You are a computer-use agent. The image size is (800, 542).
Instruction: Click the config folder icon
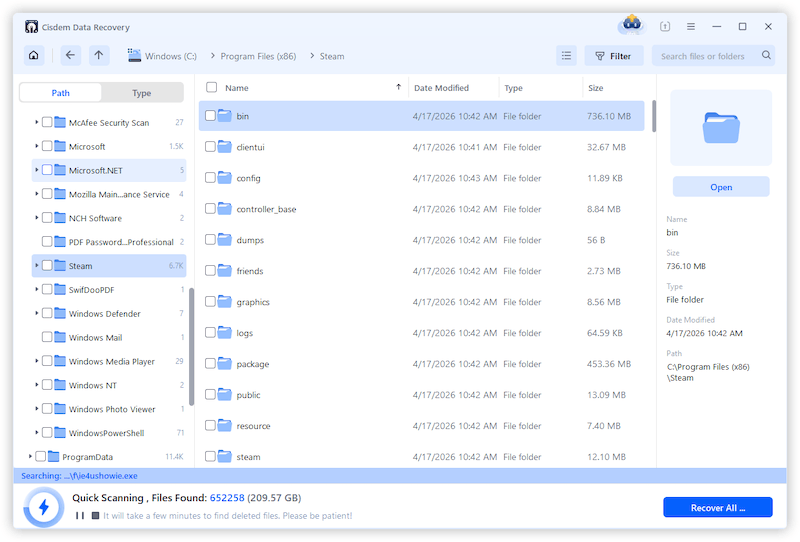click(224, 178)
